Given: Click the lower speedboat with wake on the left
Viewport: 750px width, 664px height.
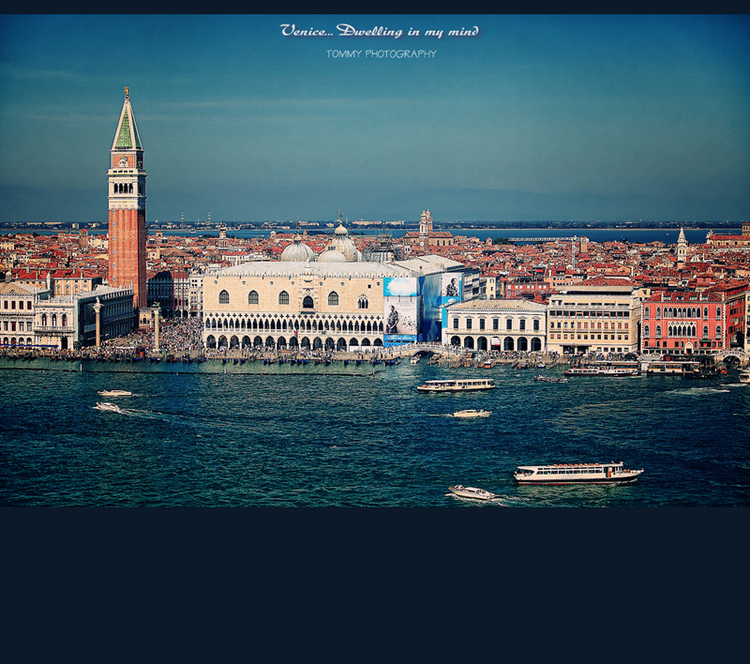Looking at the screenshot, I should pos(107,407).
